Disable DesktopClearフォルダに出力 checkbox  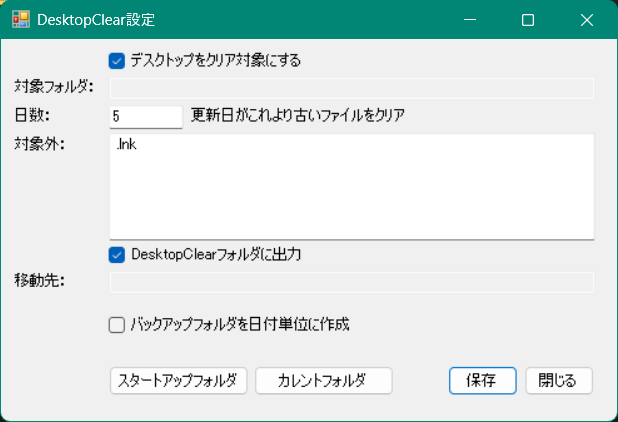coord(117,254)
